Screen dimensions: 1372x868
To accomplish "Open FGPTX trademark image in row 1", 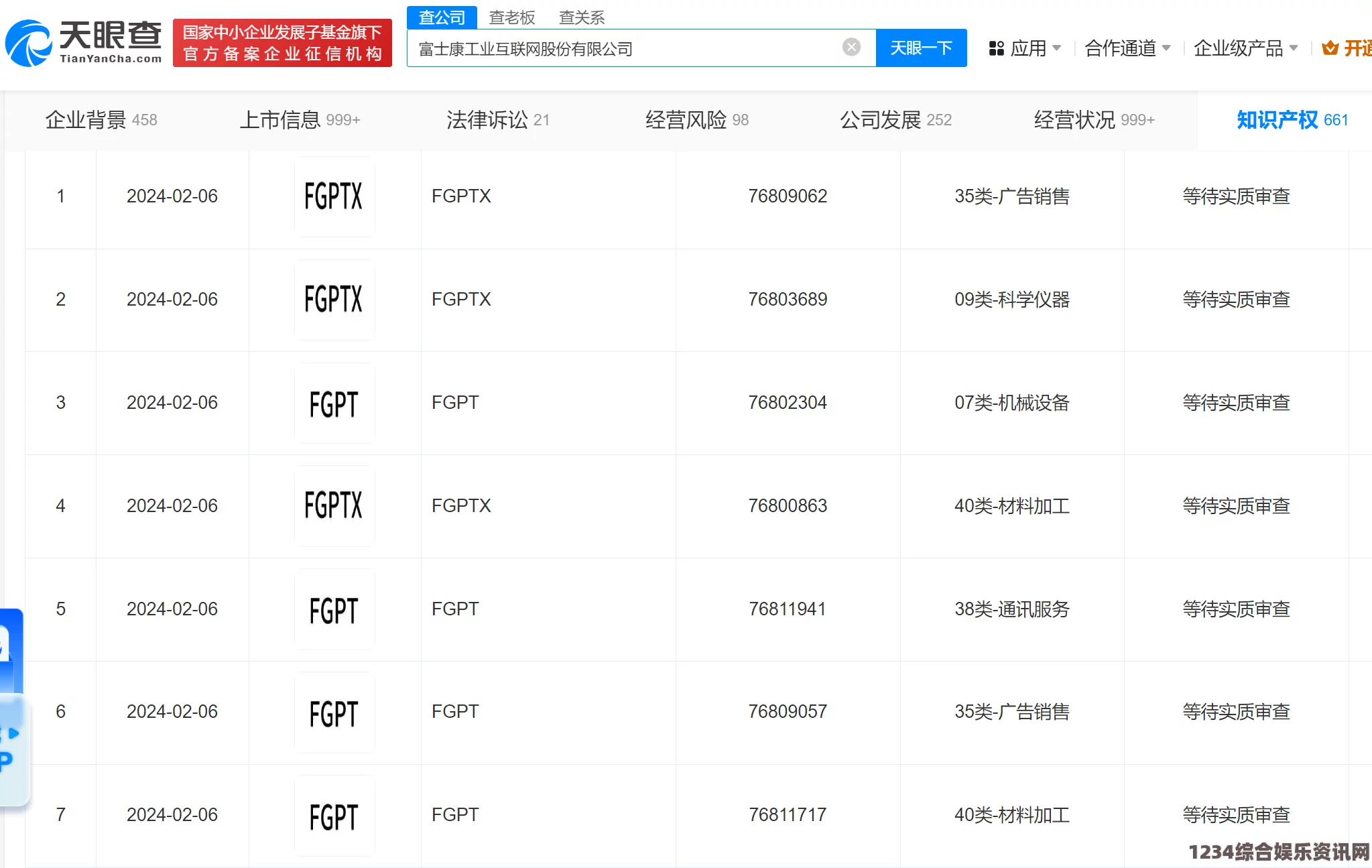I will pyautogui.click(x=334, y=196).
